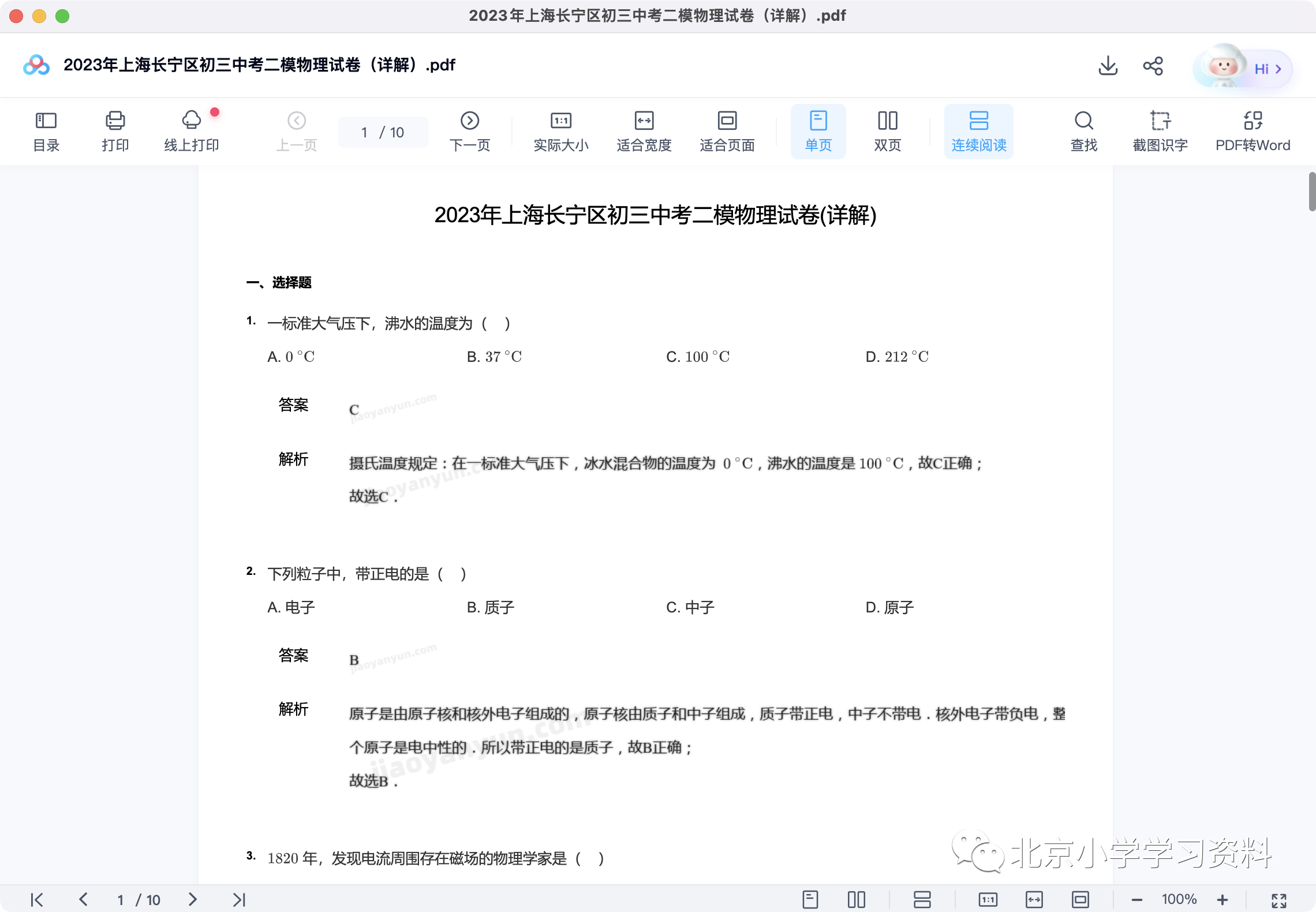Go to previous page in bottom bar
Viewport: 1316px width, 912px height.
(84, 899)
